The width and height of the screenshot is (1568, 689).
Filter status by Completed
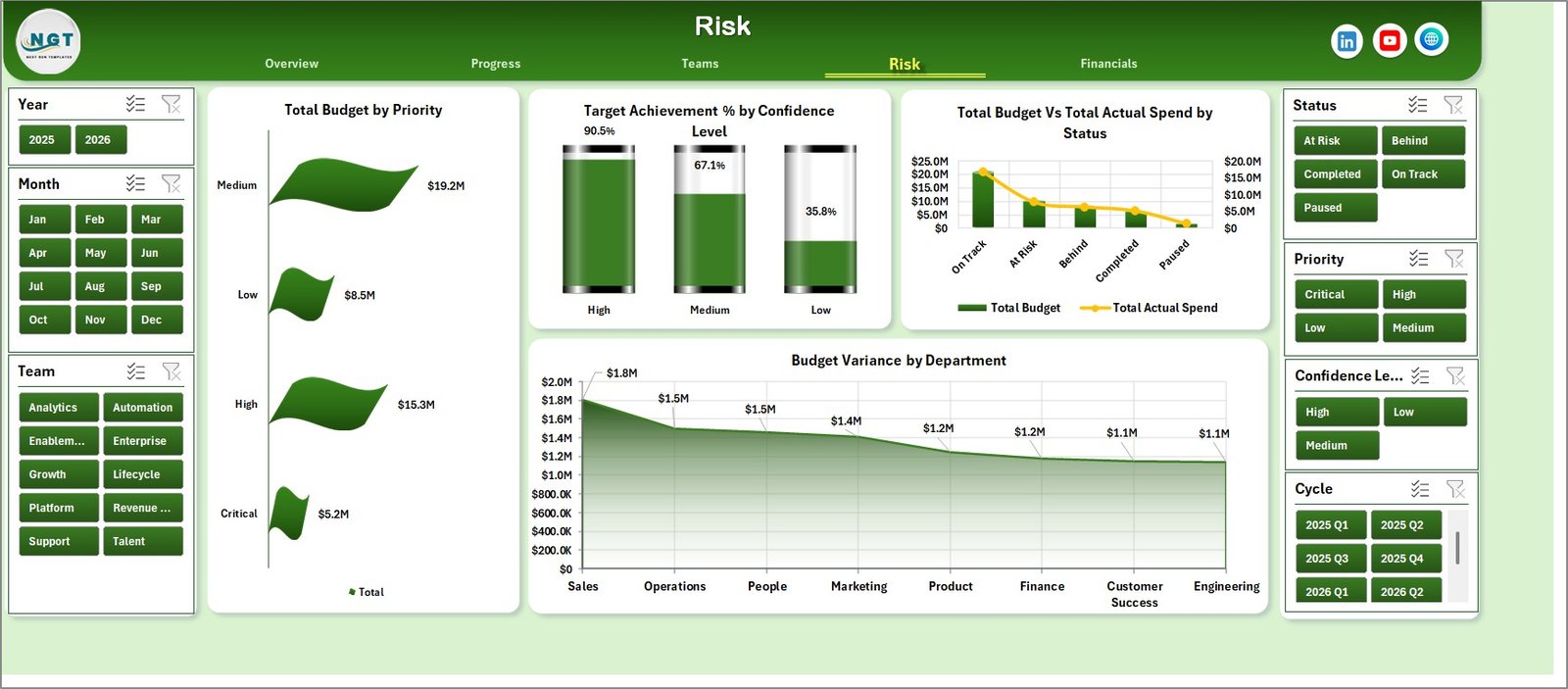(x=1335, y=174)
